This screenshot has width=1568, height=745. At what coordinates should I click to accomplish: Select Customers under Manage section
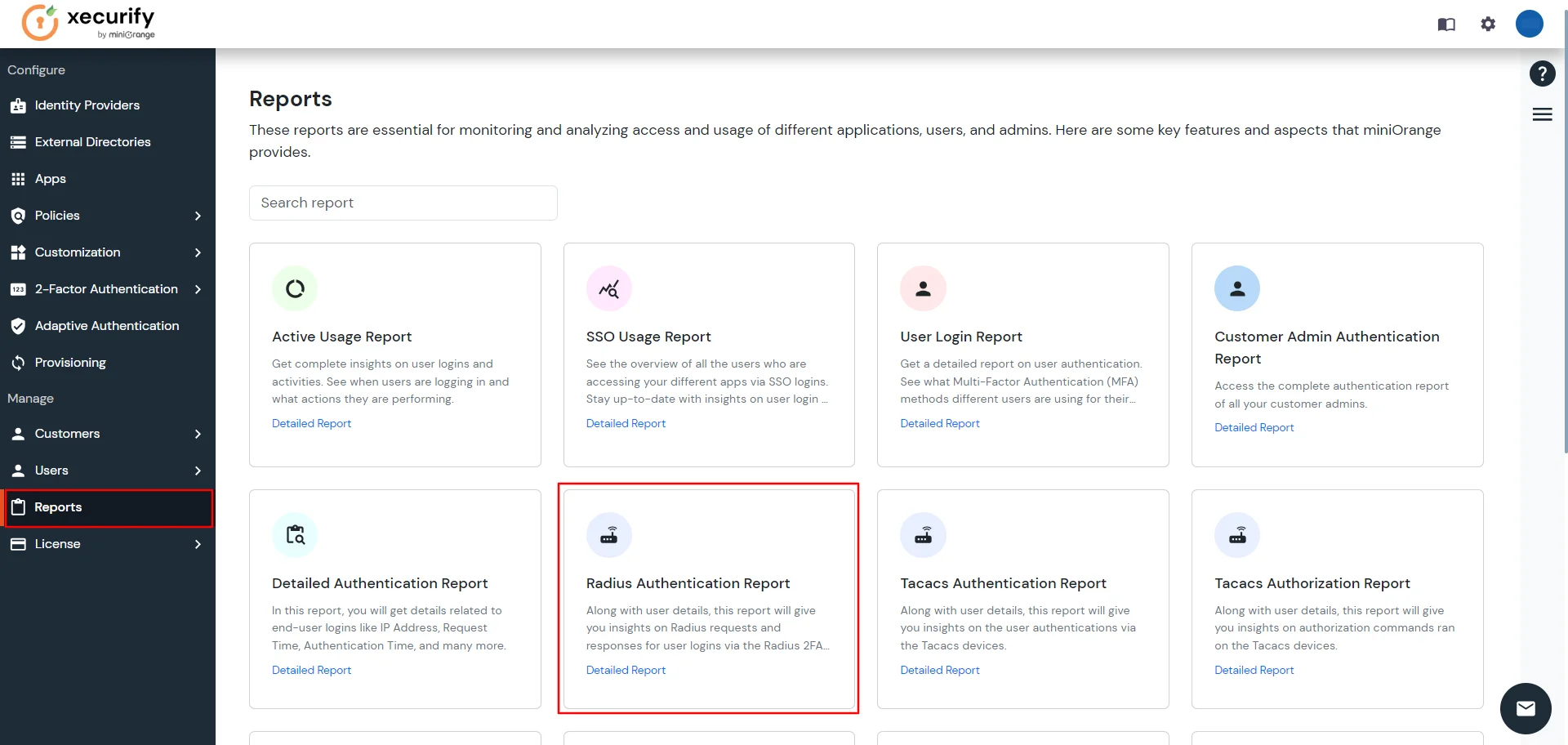(67, 434)
